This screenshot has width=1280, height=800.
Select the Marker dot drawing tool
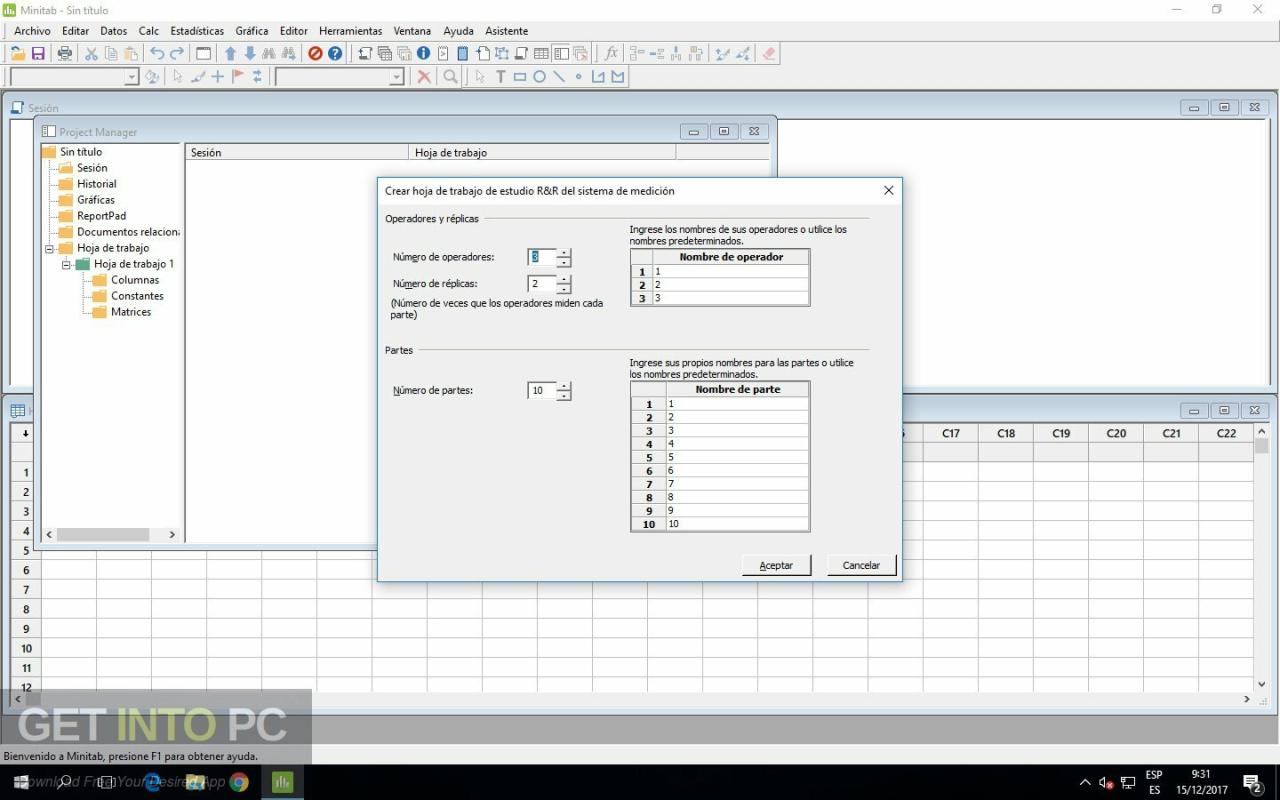[x=578, y=77]
